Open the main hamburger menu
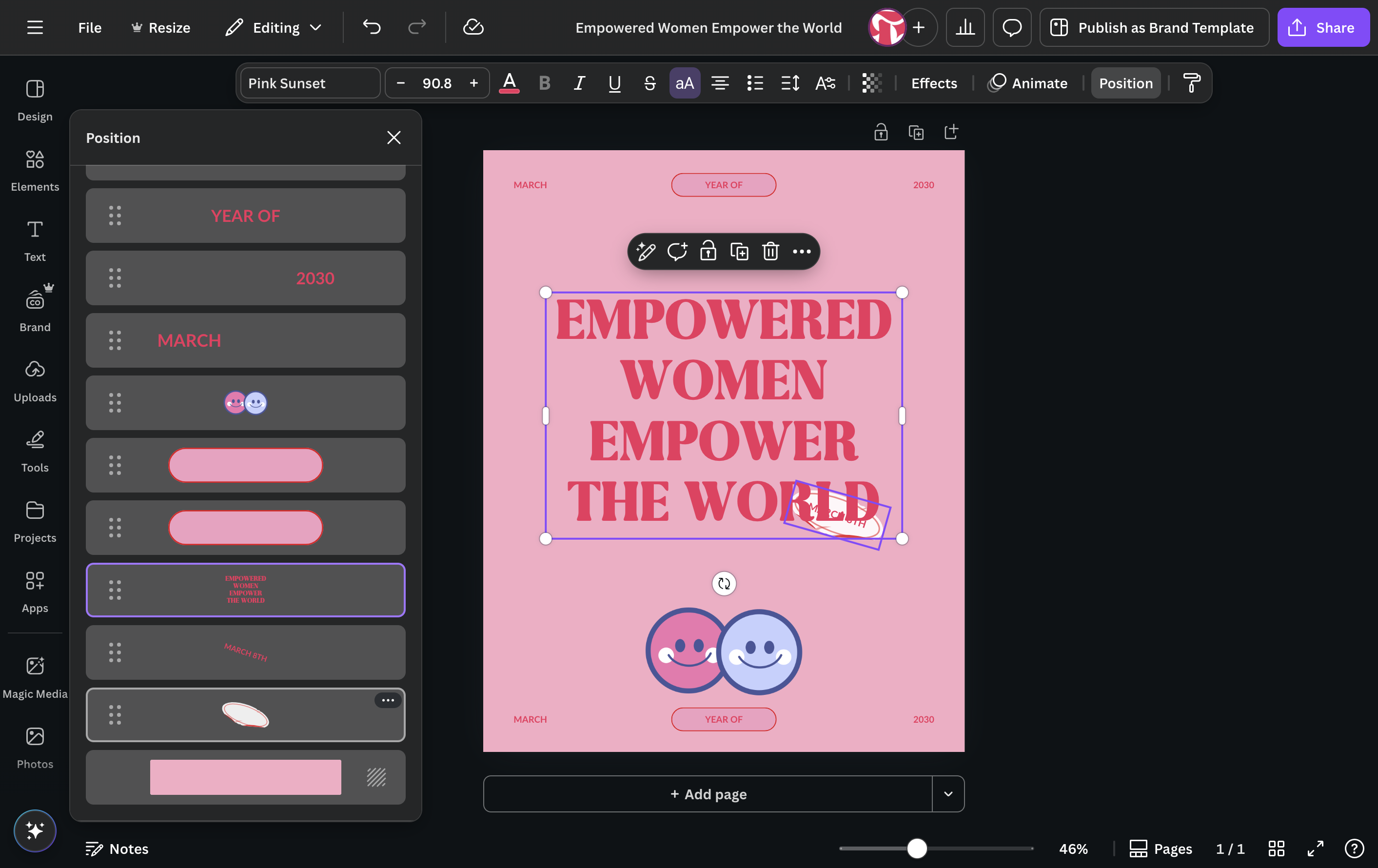 pyautogui.click(x=35, y=27)
